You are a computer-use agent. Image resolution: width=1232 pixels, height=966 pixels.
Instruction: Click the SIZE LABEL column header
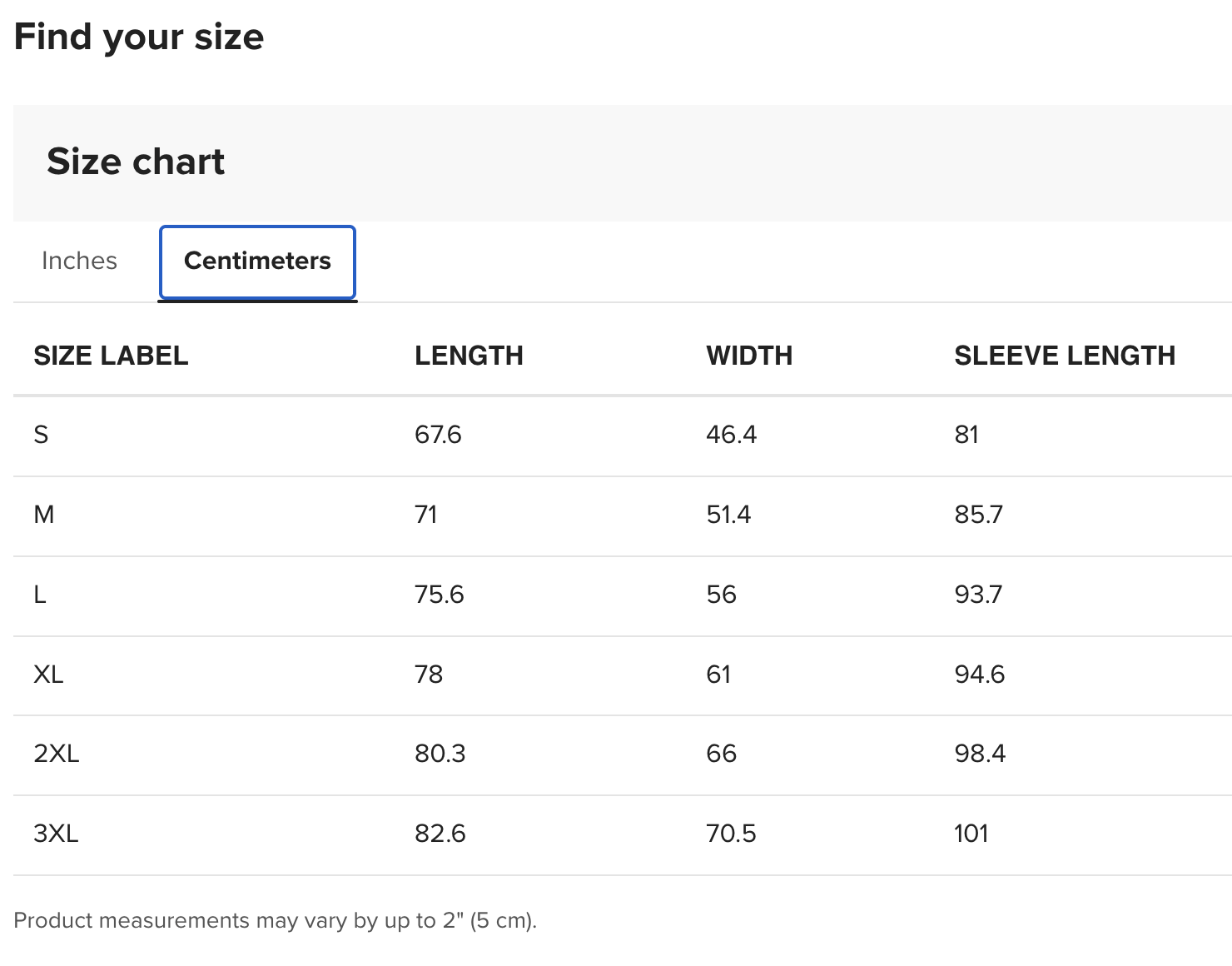(x=111, y=356)
